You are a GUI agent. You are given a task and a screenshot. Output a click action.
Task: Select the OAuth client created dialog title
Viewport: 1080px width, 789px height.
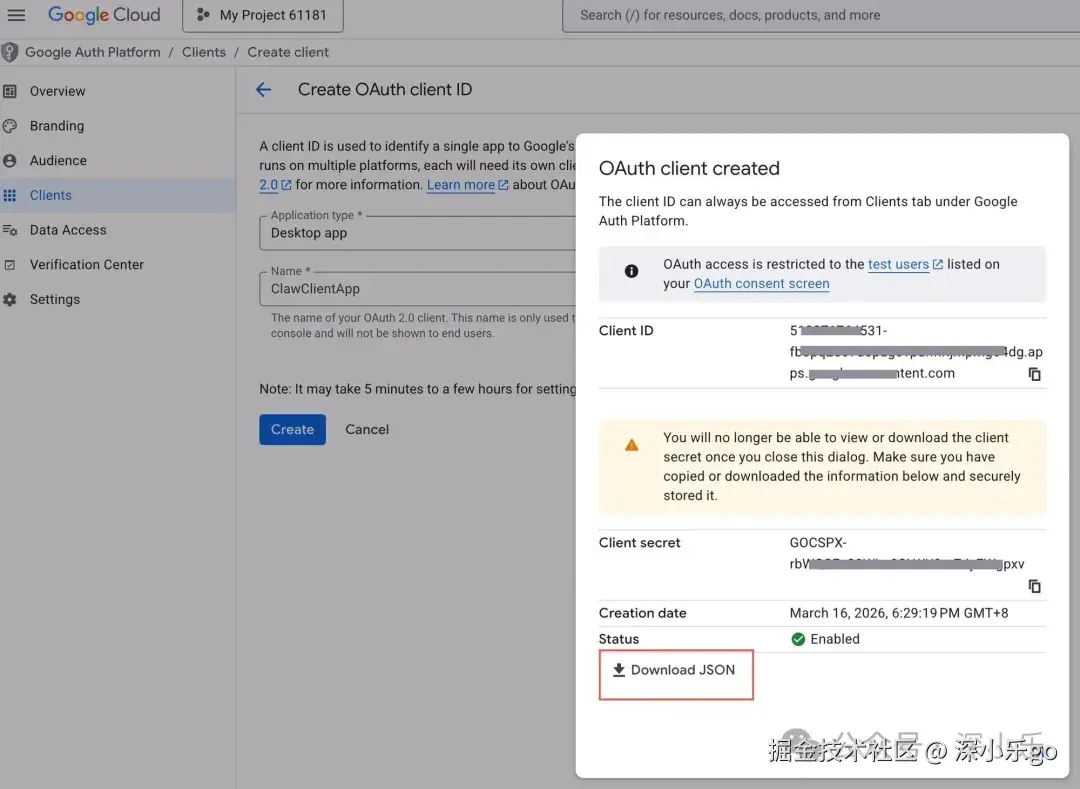point(689,169)
